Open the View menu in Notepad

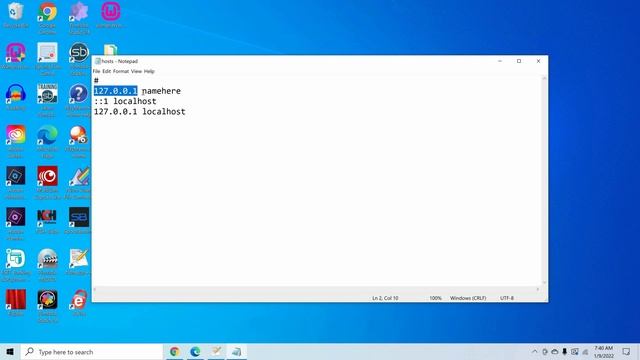pos(136,71)
